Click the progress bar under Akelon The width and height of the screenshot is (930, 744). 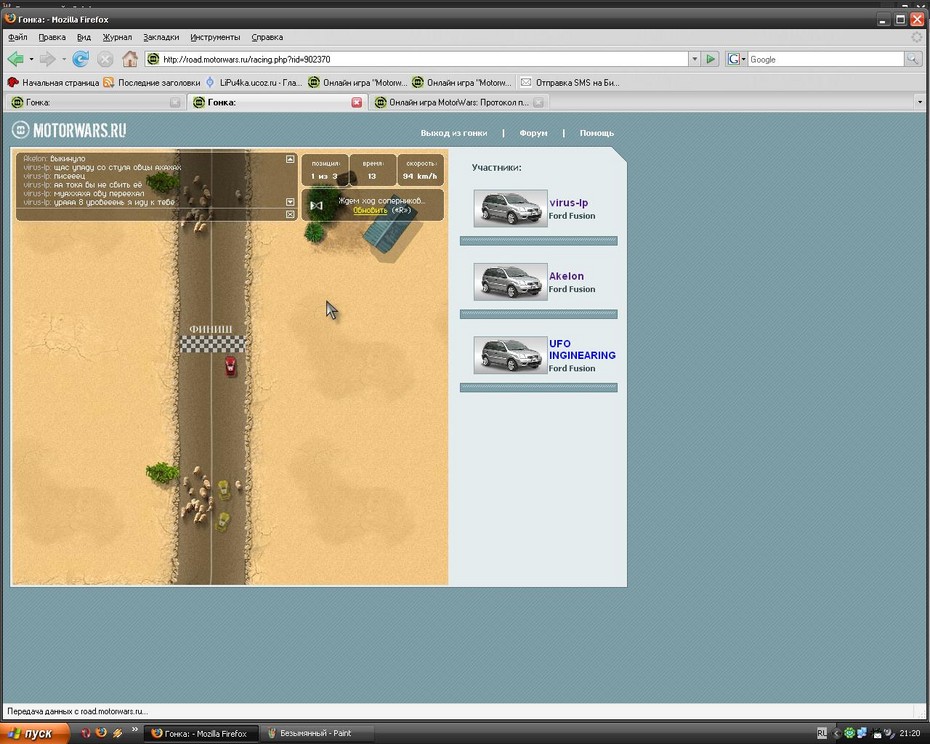[539, 314]
